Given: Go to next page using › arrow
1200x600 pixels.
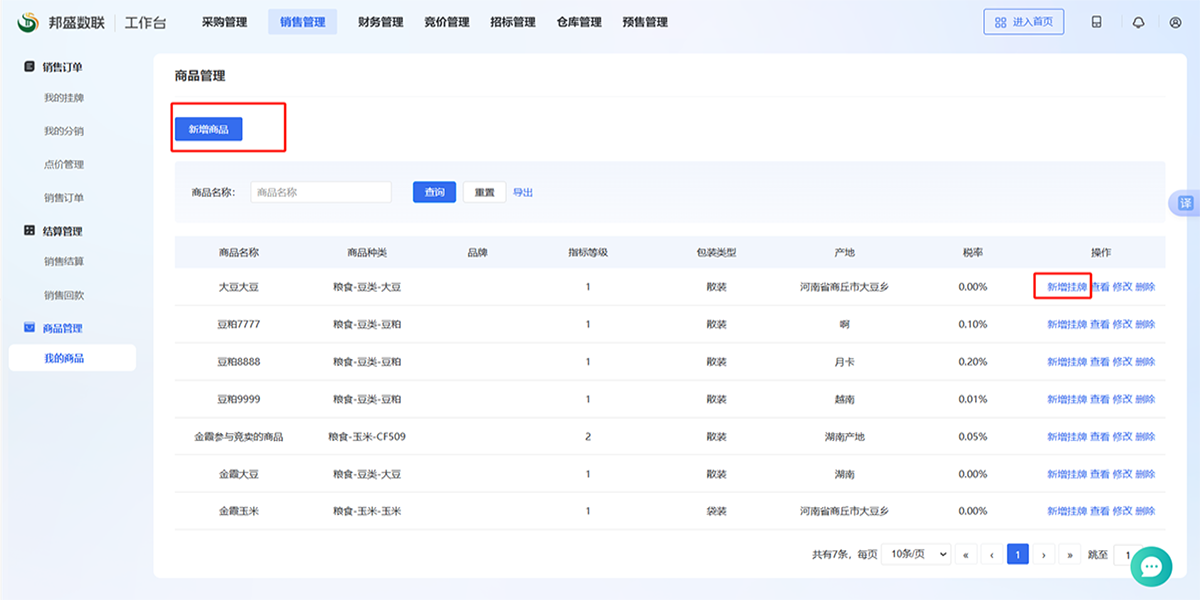Looking at the screenshot, I should click(x=1044, y=553).
